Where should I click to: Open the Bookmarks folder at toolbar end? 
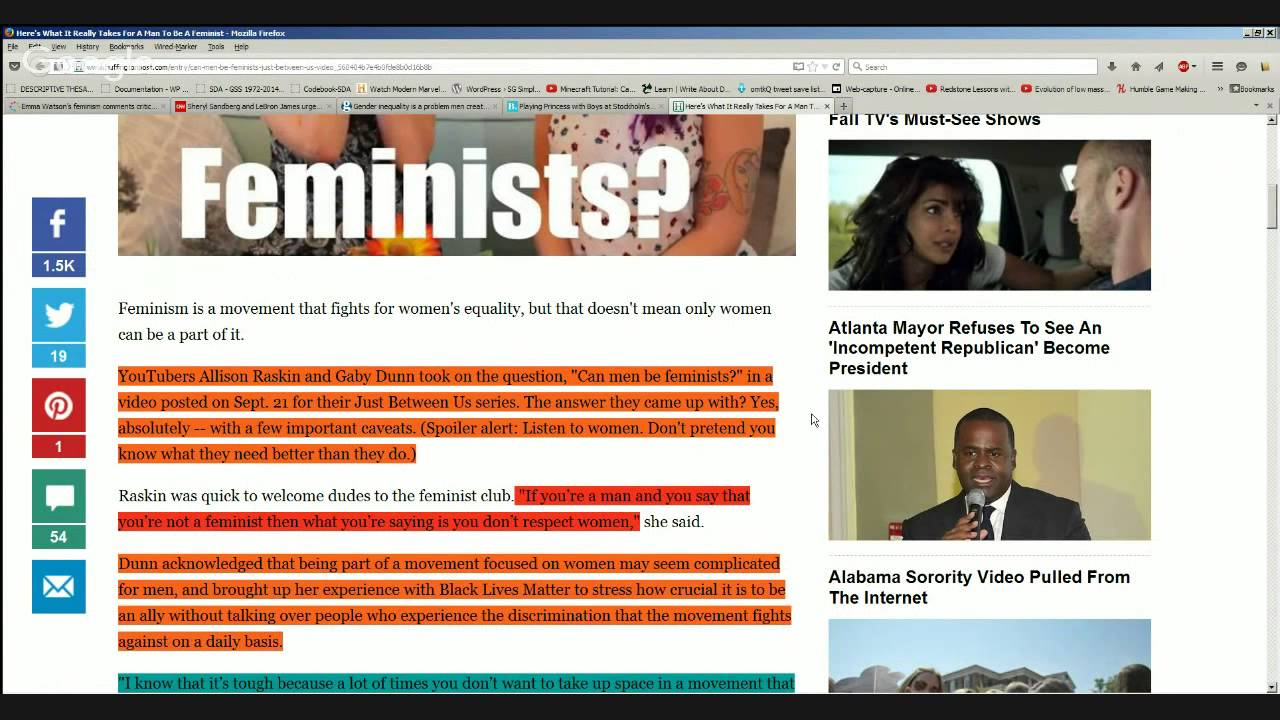point(1252,89)
